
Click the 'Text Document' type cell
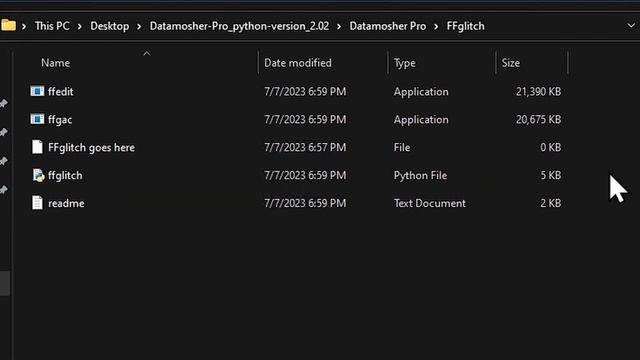click(x=429, y=203)
